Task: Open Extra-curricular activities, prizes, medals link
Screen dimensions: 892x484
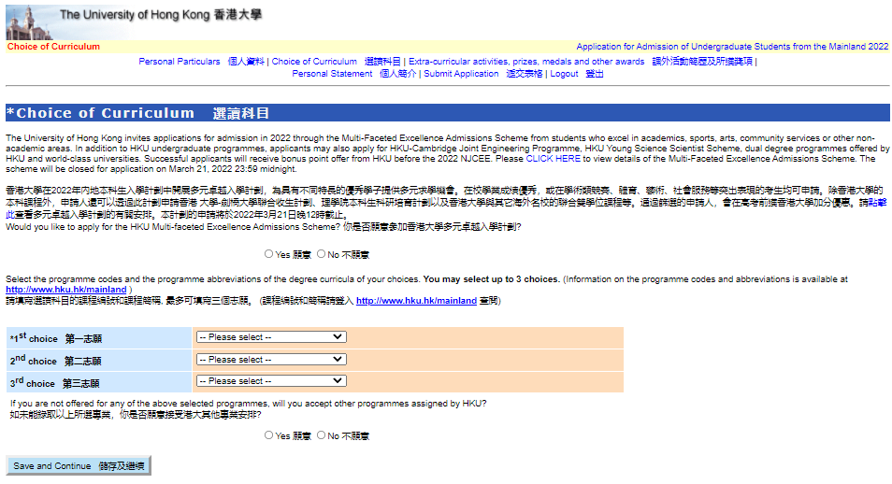Action: point(580,61)
